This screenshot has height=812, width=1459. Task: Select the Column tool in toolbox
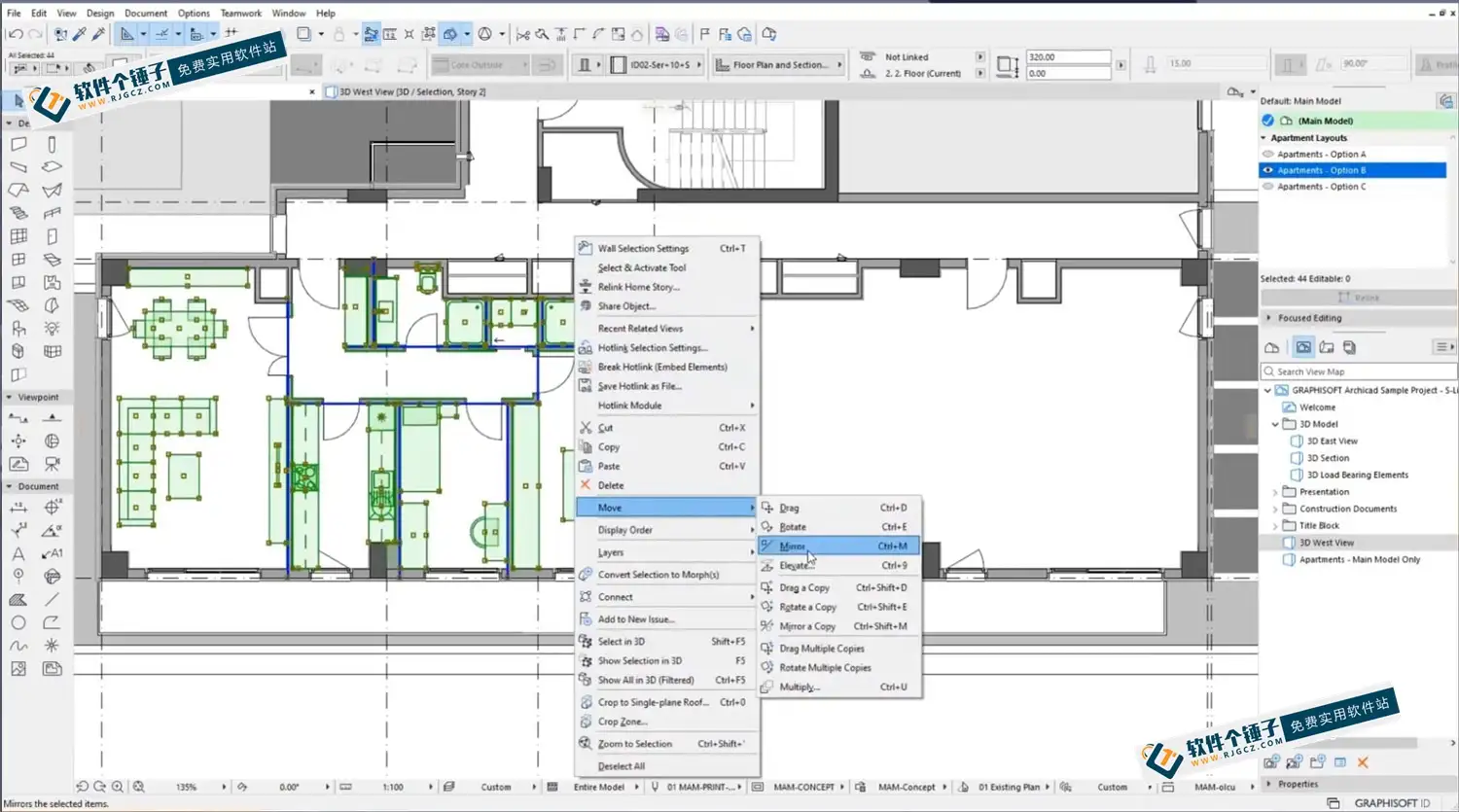52,144
